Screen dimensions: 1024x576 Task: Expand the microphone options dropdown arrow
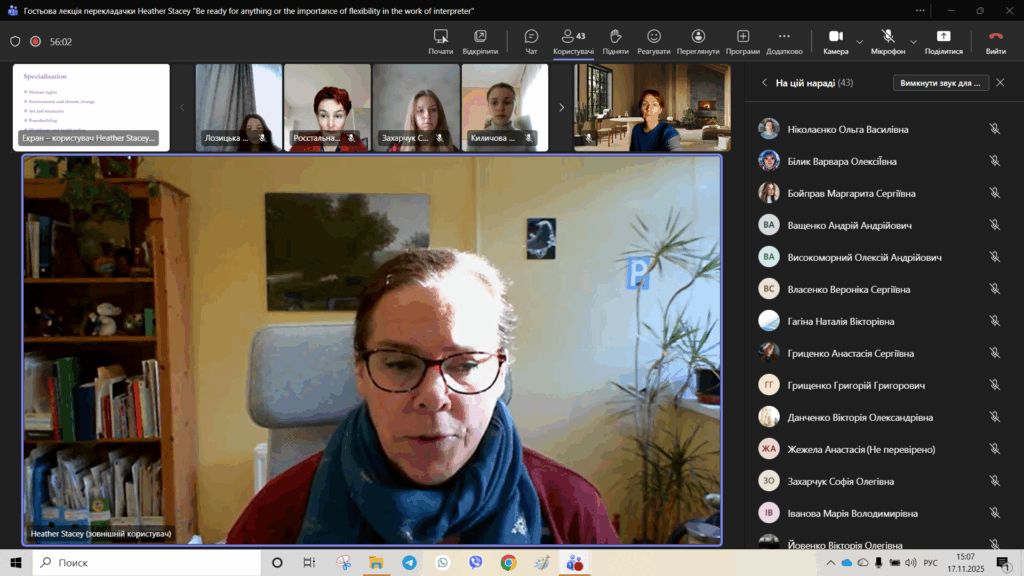pos(913,42)
